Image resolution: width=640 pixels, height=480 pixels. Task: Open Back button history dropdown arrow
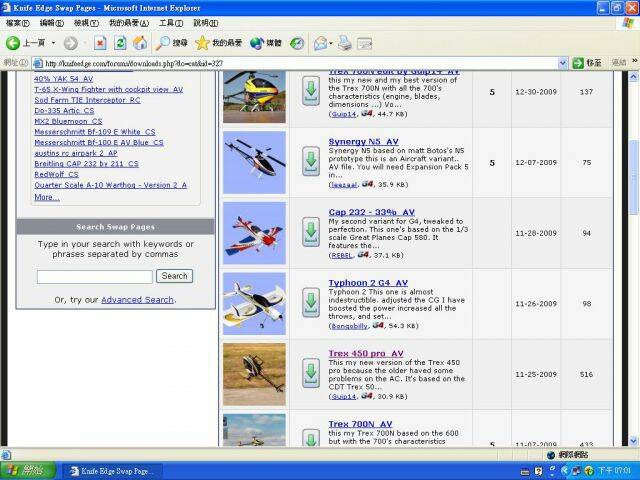53,43
